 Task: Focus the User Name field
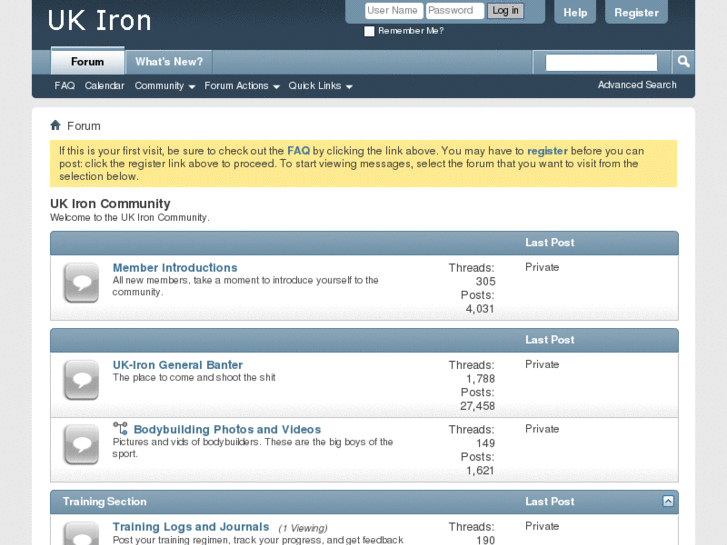(x=394, y=11)
